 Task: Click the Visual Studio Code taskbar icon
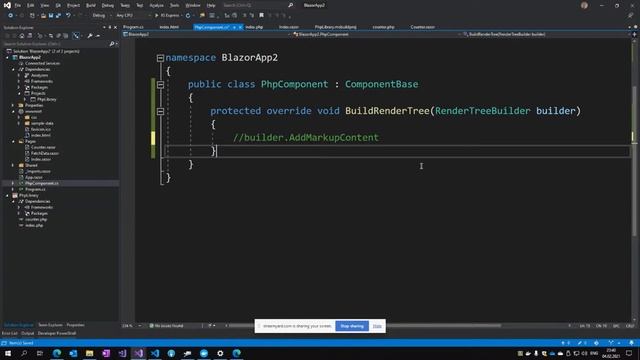point(155,353)
